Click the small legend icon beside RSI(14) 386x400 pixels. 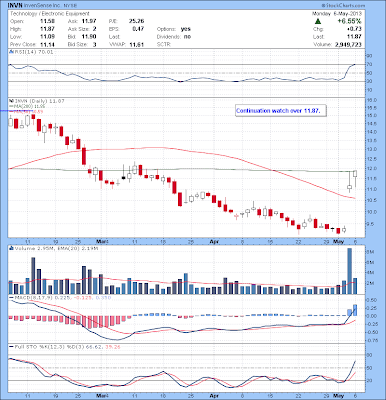coord(11,52)
